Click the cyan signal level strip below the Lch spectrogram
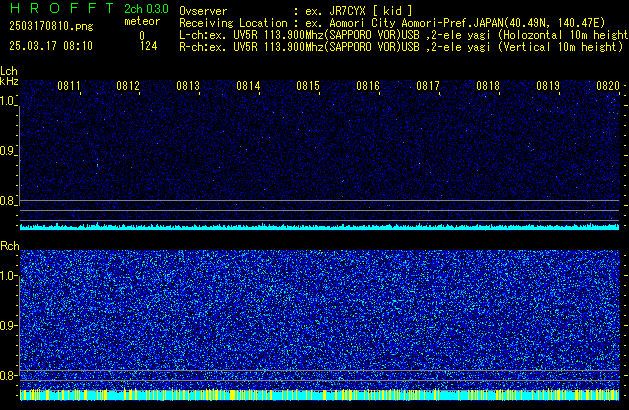 point(320,227)
